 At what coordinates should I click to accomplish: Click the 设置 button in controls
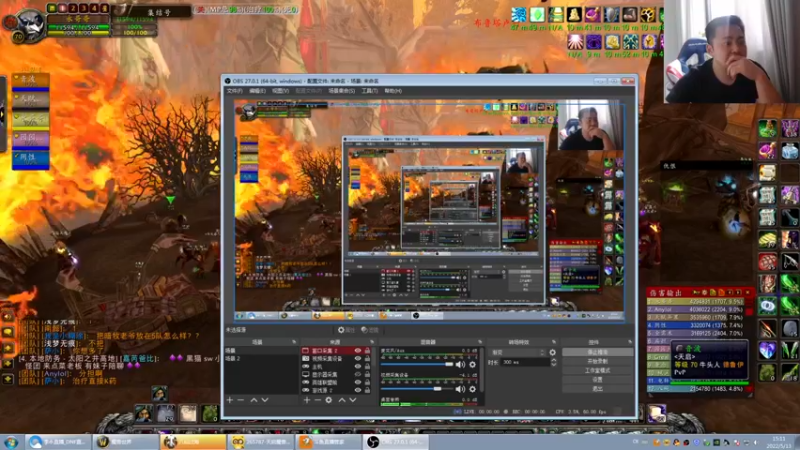point(597,380)
